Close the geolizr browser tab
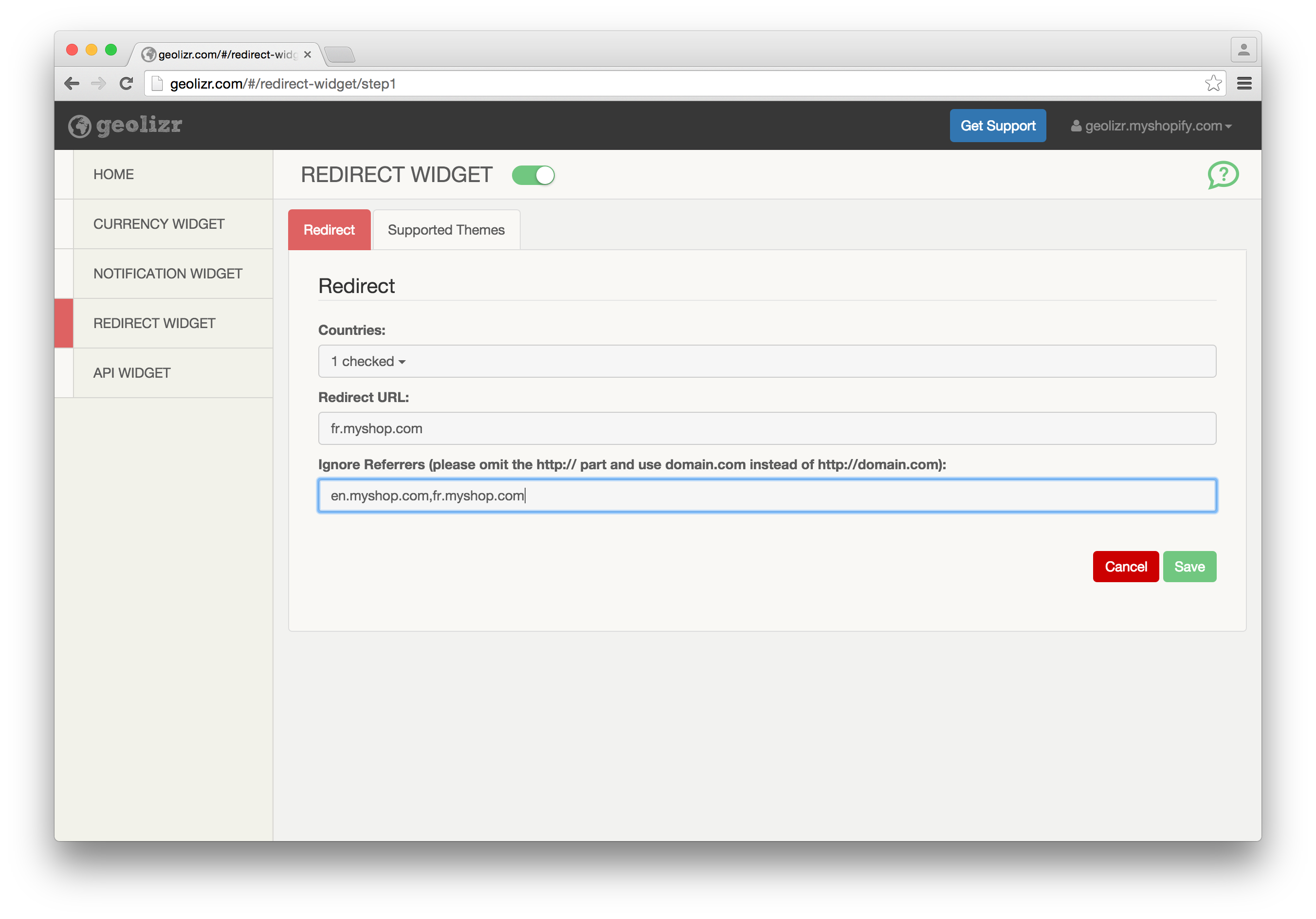Screen dimensions: 1316x919 [x=308, y=55]
